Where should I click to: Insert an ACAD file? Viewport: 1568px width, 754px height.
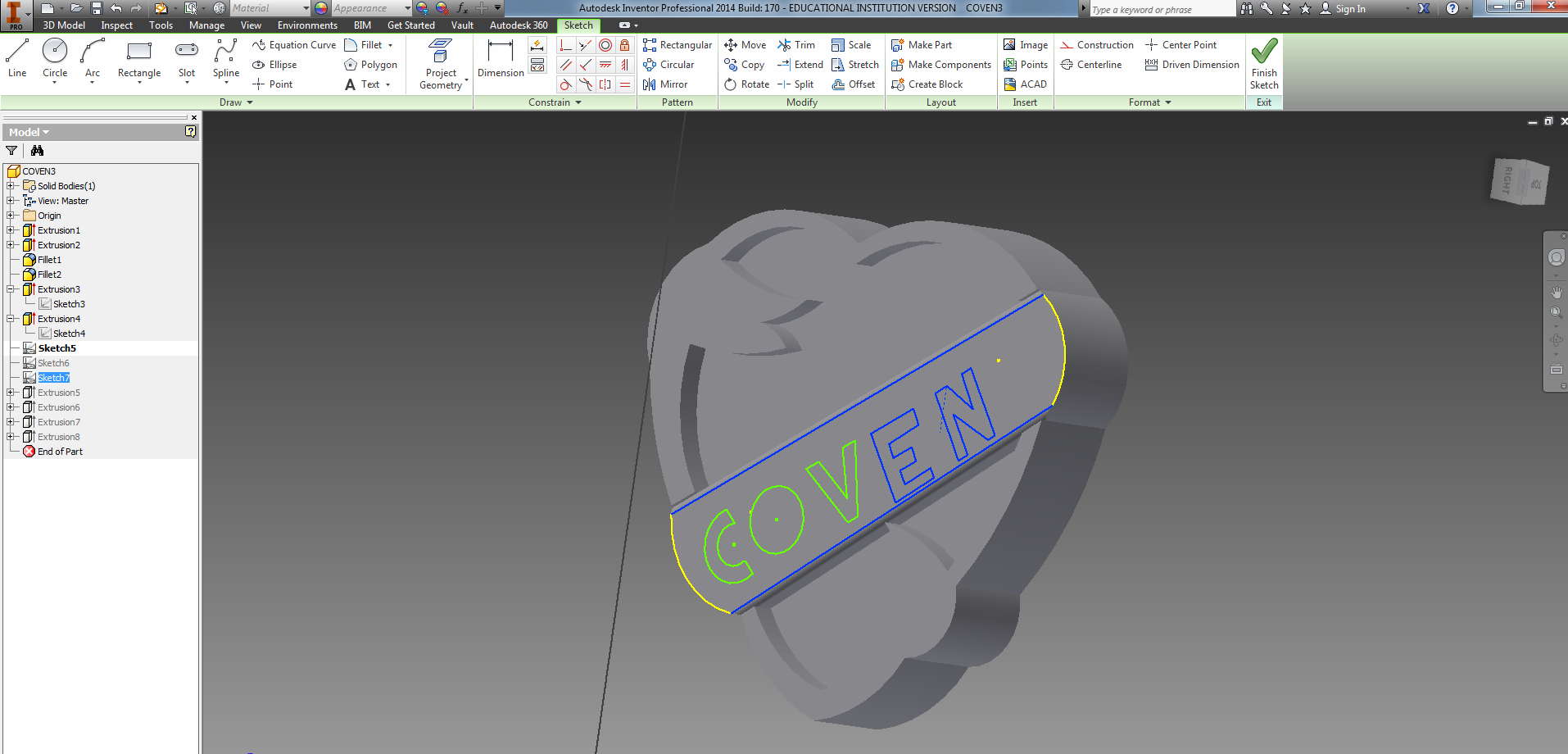pos(1025,84)
